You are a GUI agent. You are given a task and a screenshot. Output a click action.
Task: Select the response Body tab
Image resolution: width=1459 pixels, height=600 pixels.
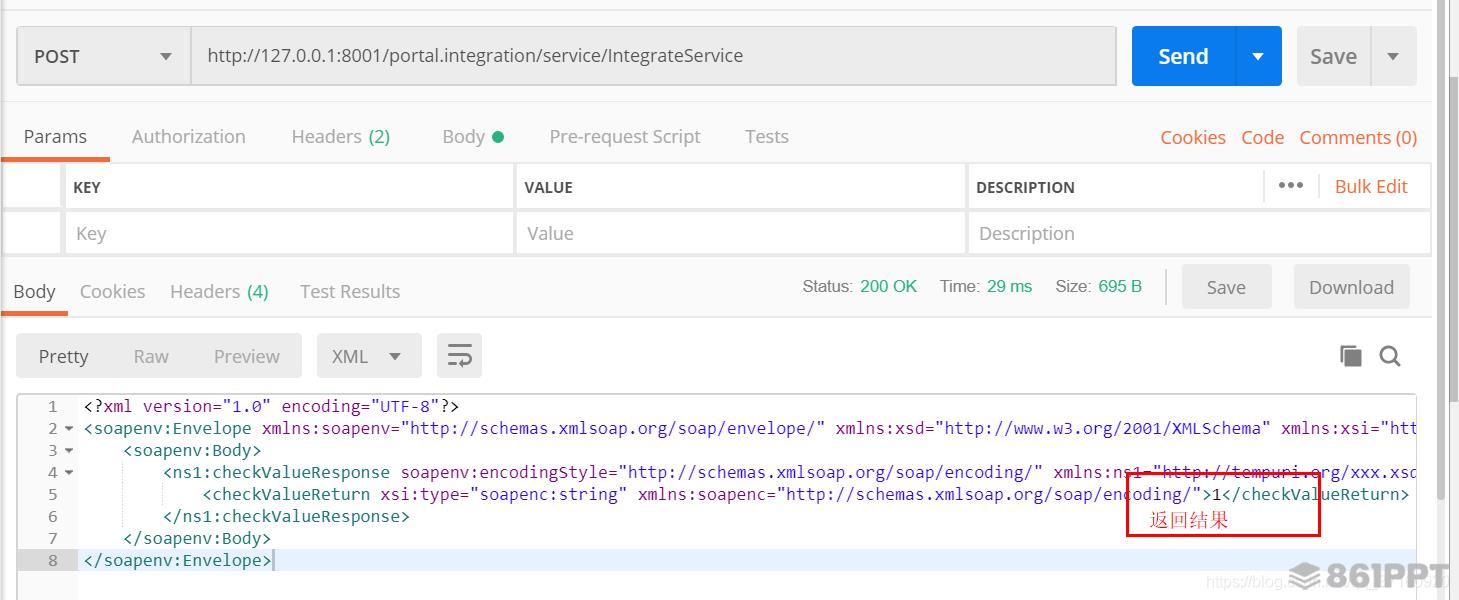tap(34, 291)
